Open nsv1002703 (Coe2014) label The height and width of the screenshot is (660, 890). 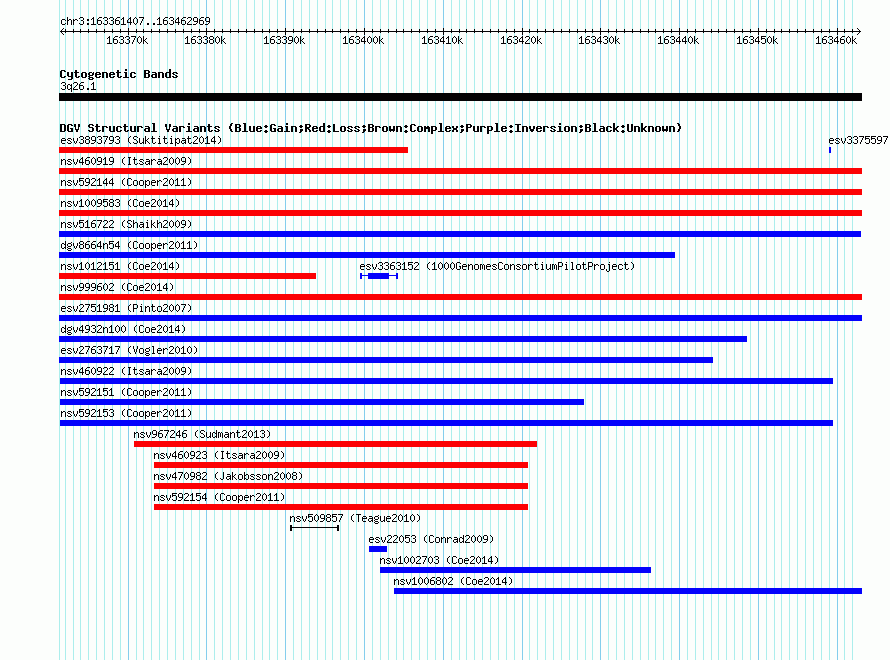(x=439, y=560)
